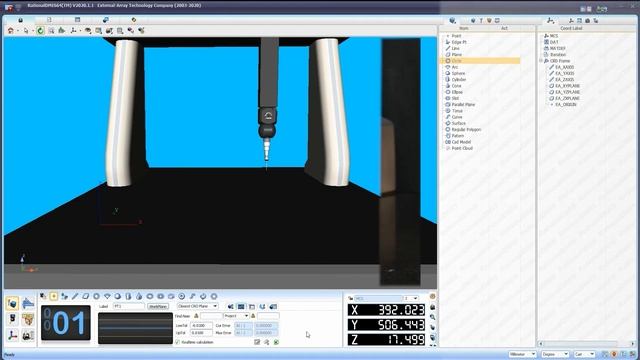The image size is (640, 360).
Task: Open the Project dropdown
Action: click(236, 316)
